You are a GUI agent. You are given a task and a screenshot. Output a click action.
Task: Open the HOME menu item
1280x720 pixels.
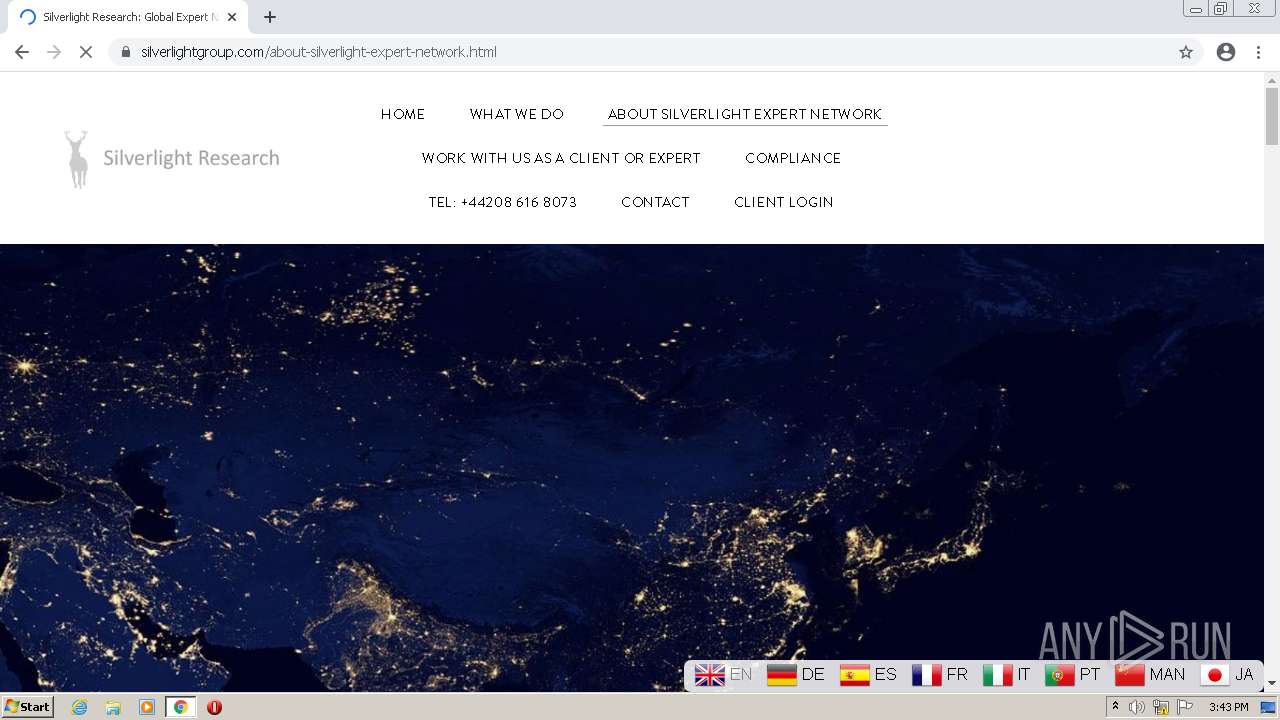pos(403,114)
